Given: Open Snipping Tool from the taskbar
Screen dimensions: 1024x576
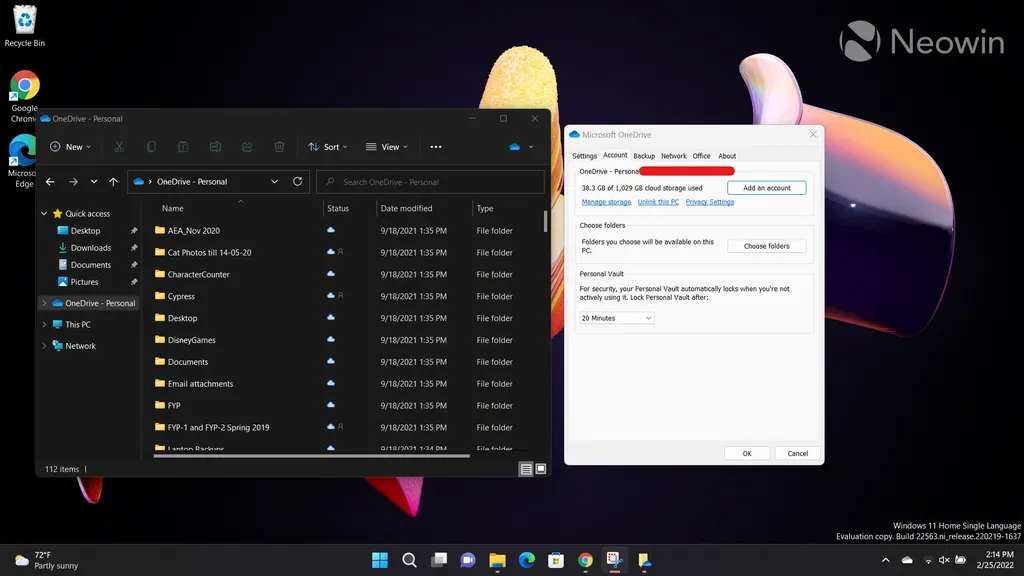Looking at the screenshot, I should click(615, 560).
